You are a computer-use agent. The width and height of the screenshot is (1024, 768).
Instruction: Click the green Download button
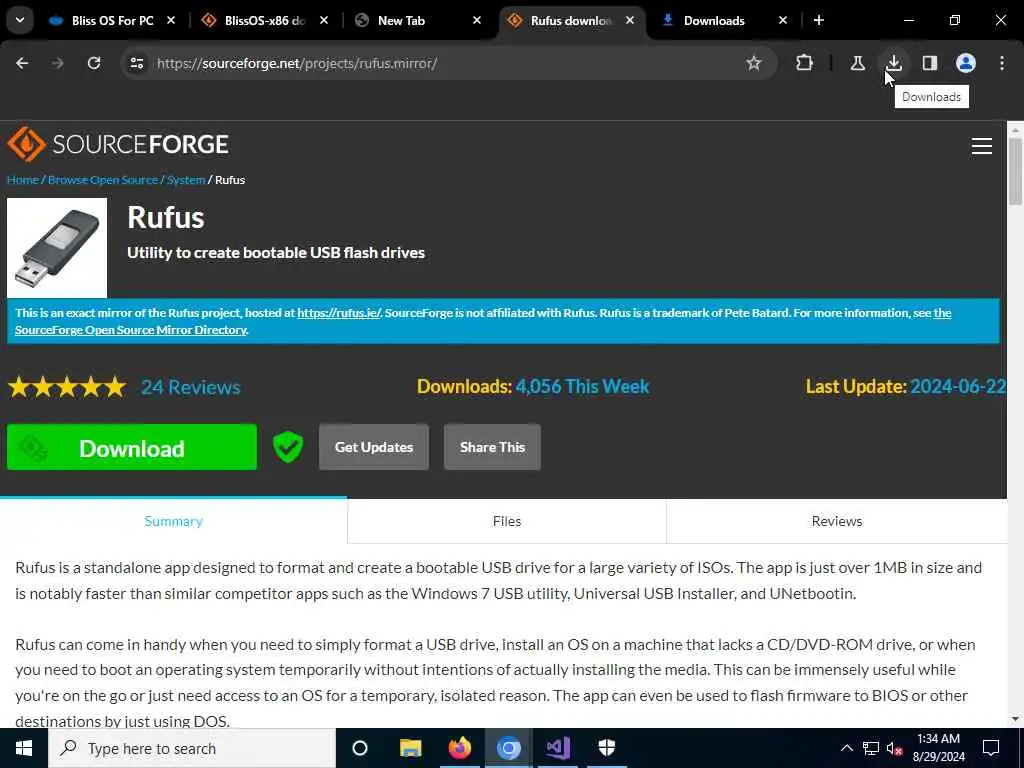point(132,447)
